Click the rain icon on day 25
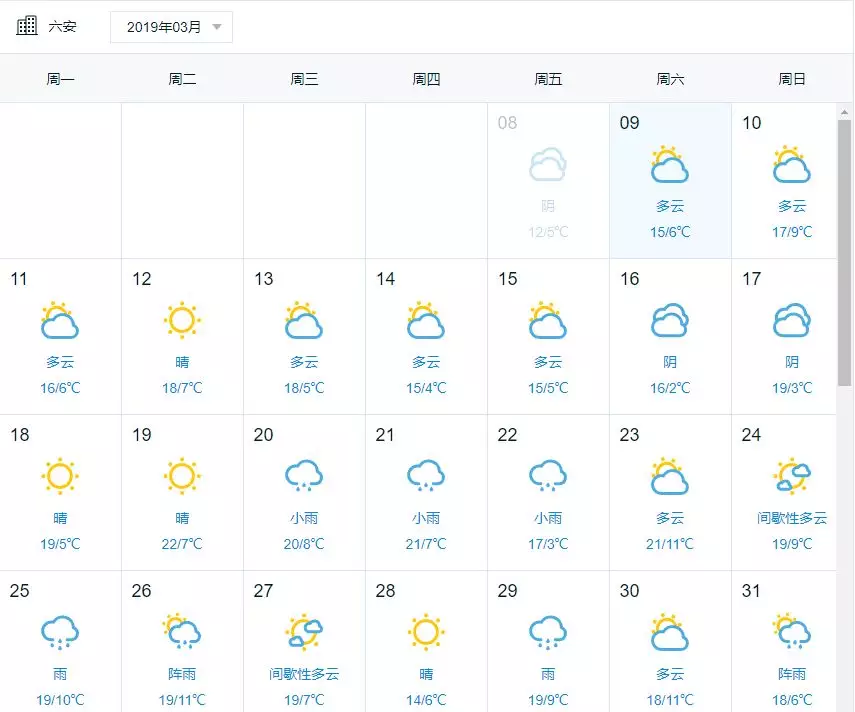The height and width of the screenshot is (712, 855). [x=60, y=632]
